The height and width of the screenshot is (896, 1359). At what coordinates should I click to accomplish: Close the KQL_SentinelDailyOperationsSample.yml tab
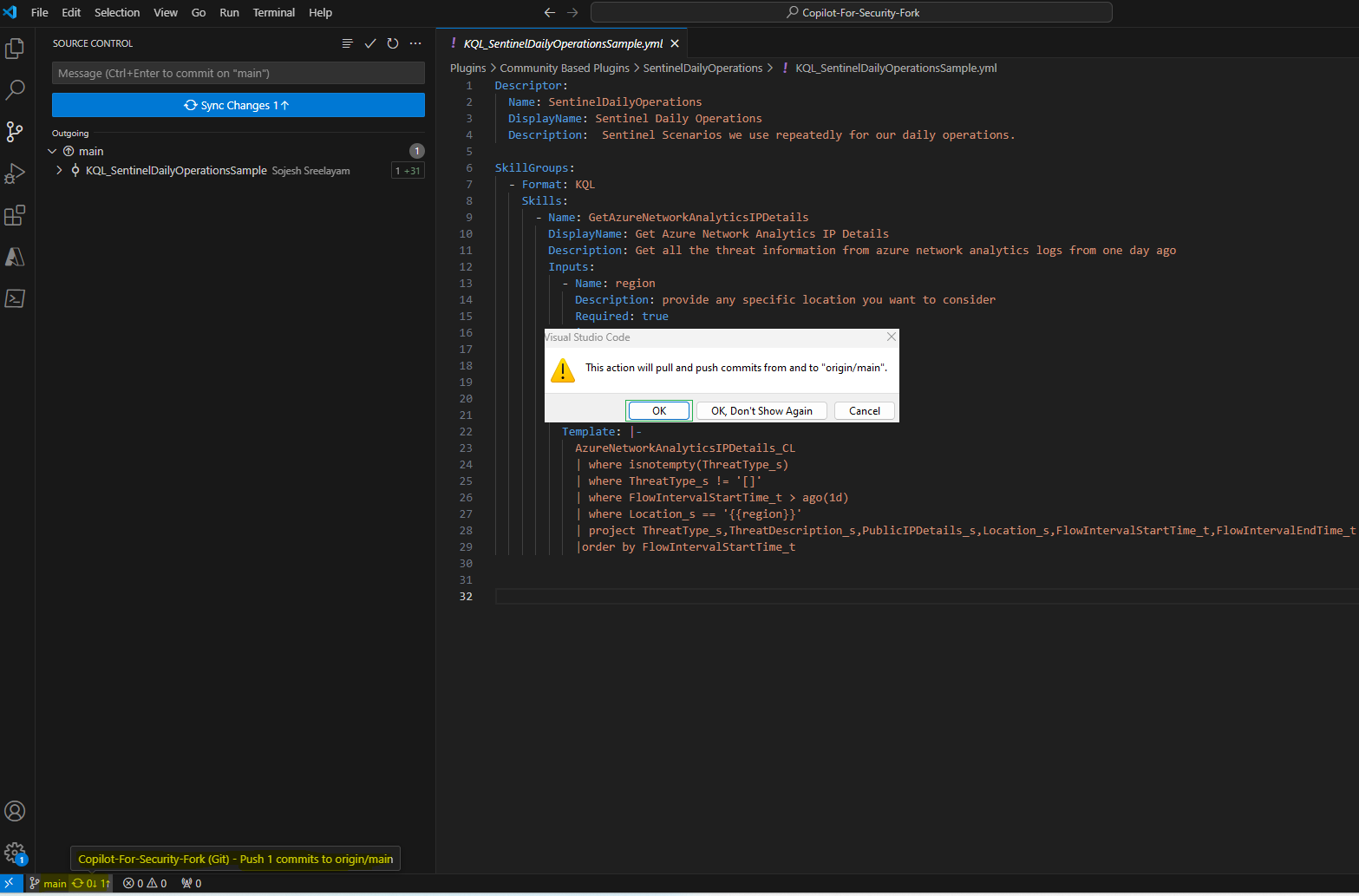click(x=675, y=43)
